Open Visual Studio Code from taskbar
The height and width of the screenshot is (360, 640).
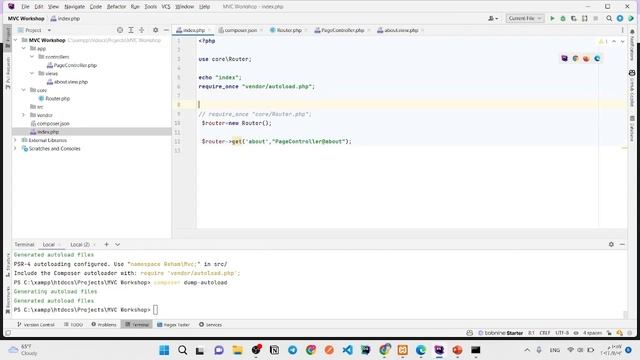point(347,350)
